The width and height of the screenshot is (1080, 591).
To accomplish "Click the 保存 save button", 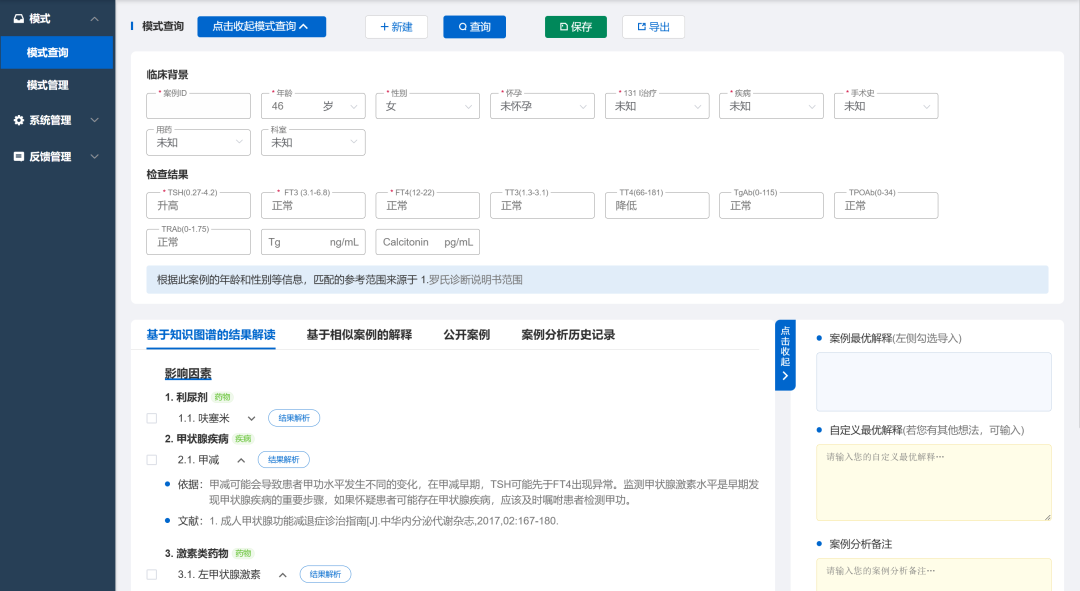I will point(576,27).
